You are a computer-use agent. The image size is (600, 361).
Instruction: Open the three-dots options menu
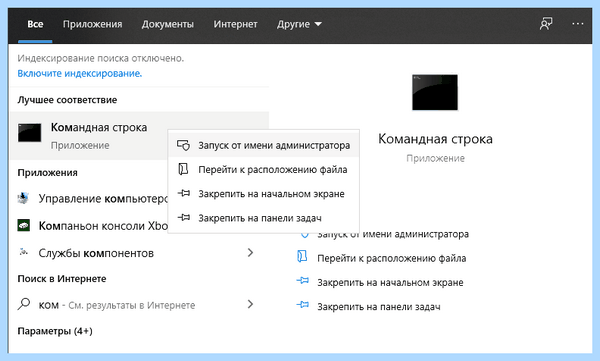coord(577,24)
